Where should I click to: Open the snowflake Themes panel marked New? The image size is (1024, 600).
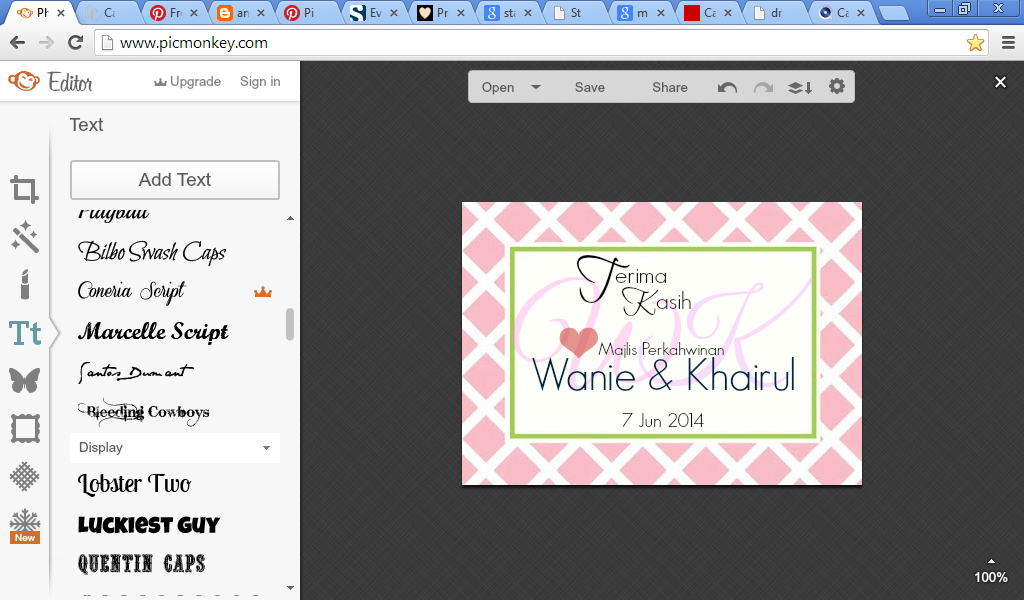[25, 526]
